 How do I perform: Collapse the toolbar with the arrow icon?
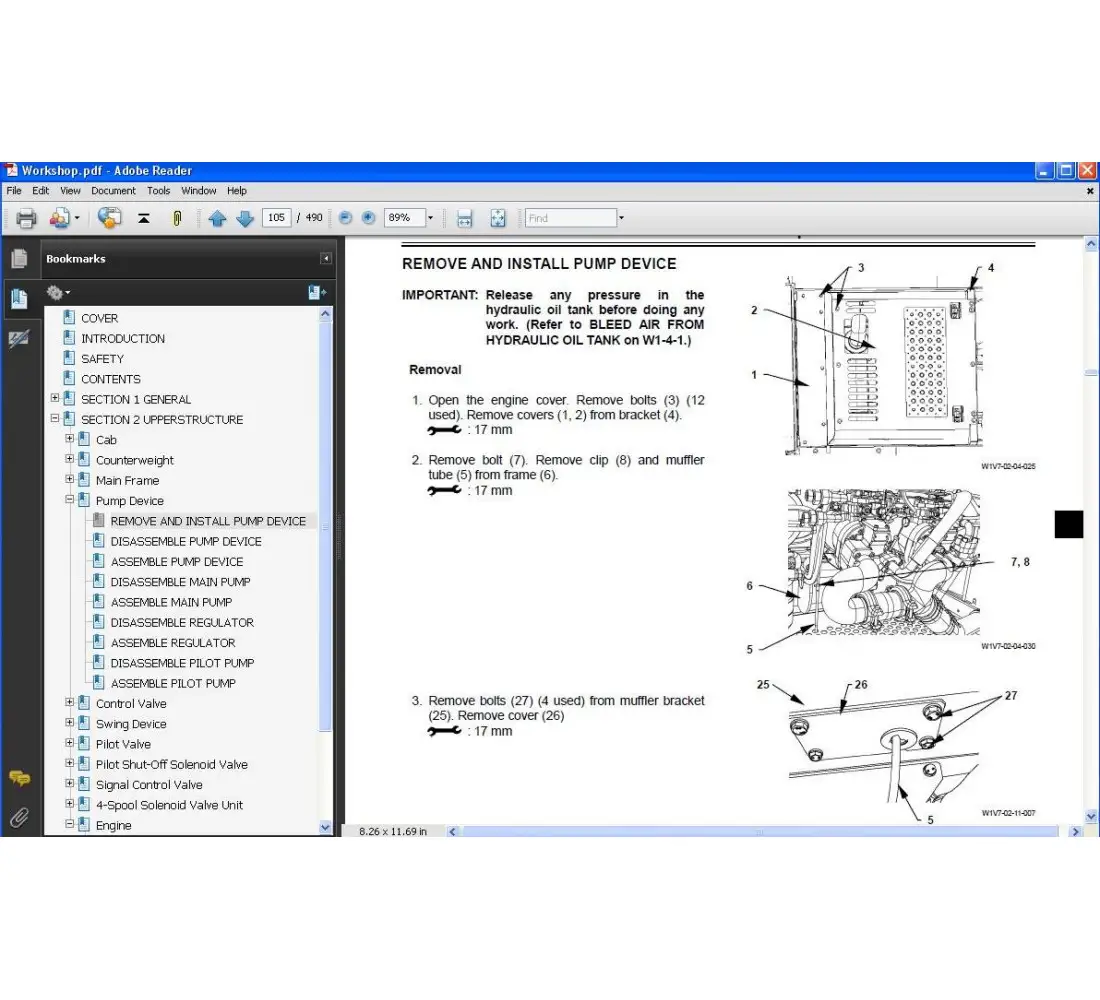[143, 218]
